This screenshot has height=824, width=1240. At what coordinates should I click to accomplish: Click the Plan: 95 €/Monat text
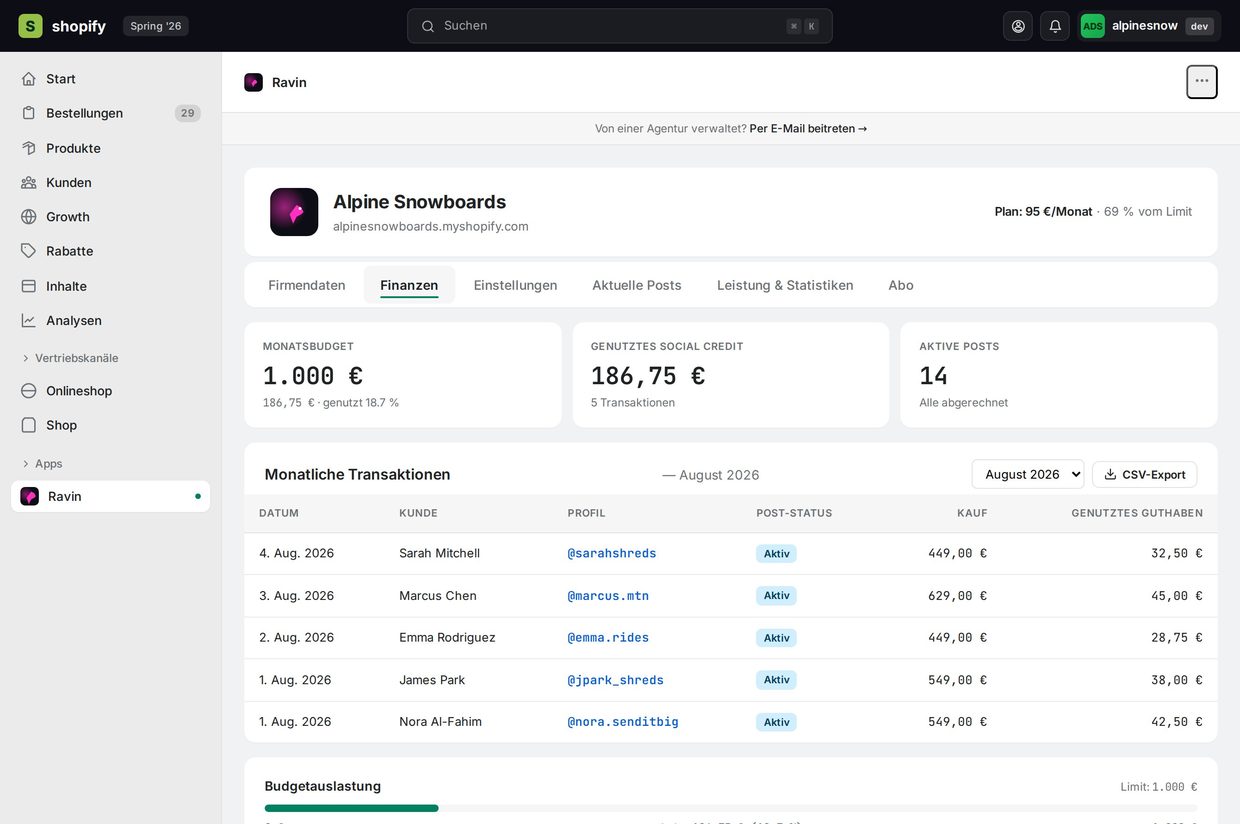[x=1043, y=212]
